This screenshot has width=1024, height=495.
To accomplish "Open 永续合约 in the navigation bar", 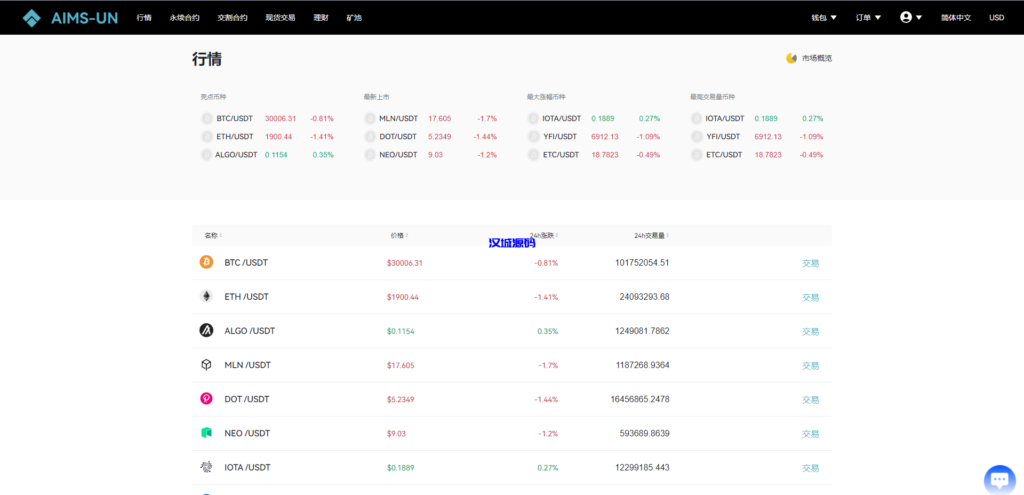I will pyautogui.click(x=184, y=17).
